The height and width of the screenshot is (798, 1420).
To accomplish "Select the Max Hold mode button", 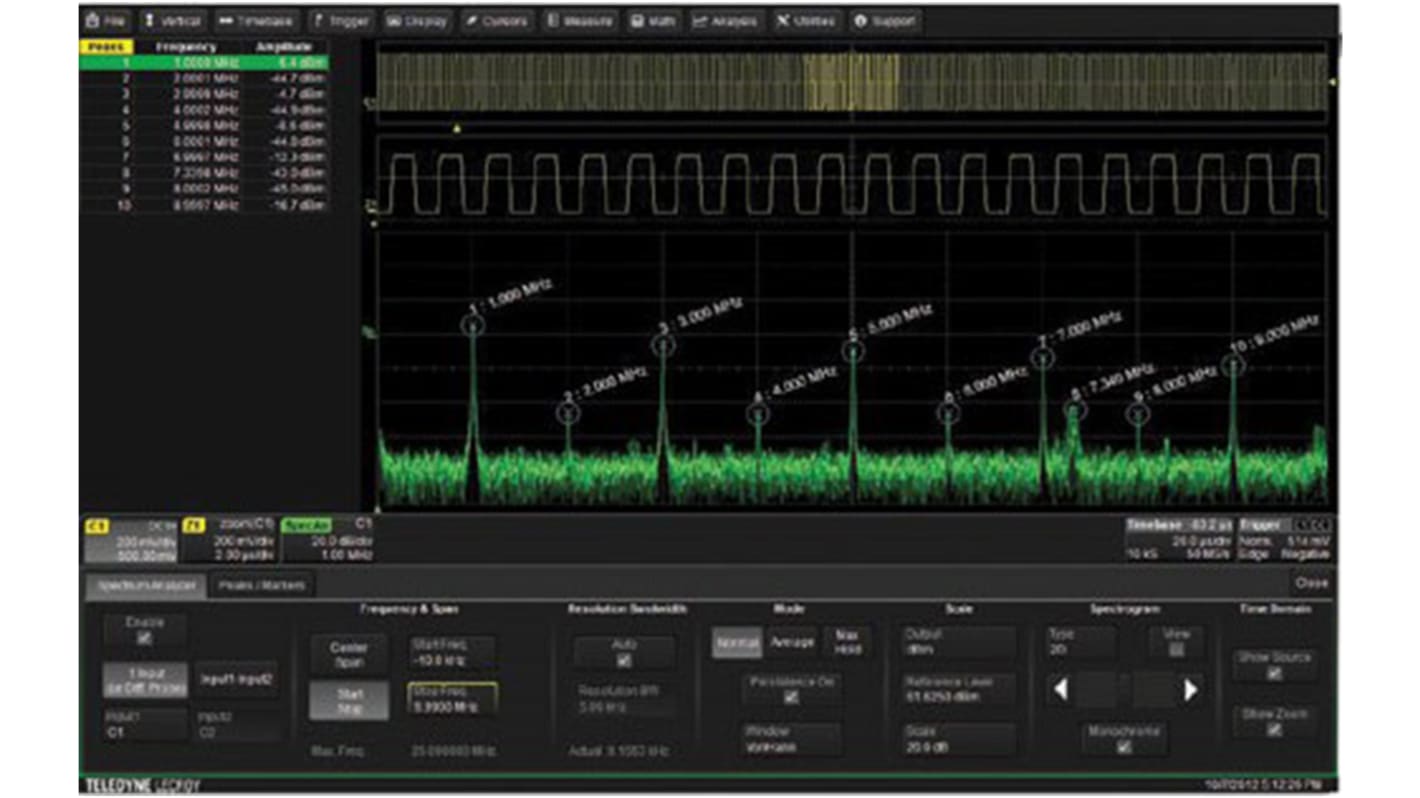I will pyautogui.click(x=846, y=642).
